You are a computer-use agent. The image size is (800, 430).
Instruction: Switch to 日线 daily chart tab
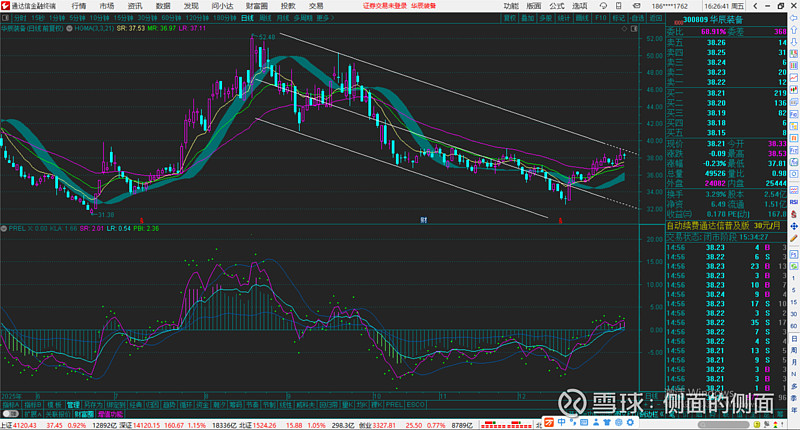247,18
